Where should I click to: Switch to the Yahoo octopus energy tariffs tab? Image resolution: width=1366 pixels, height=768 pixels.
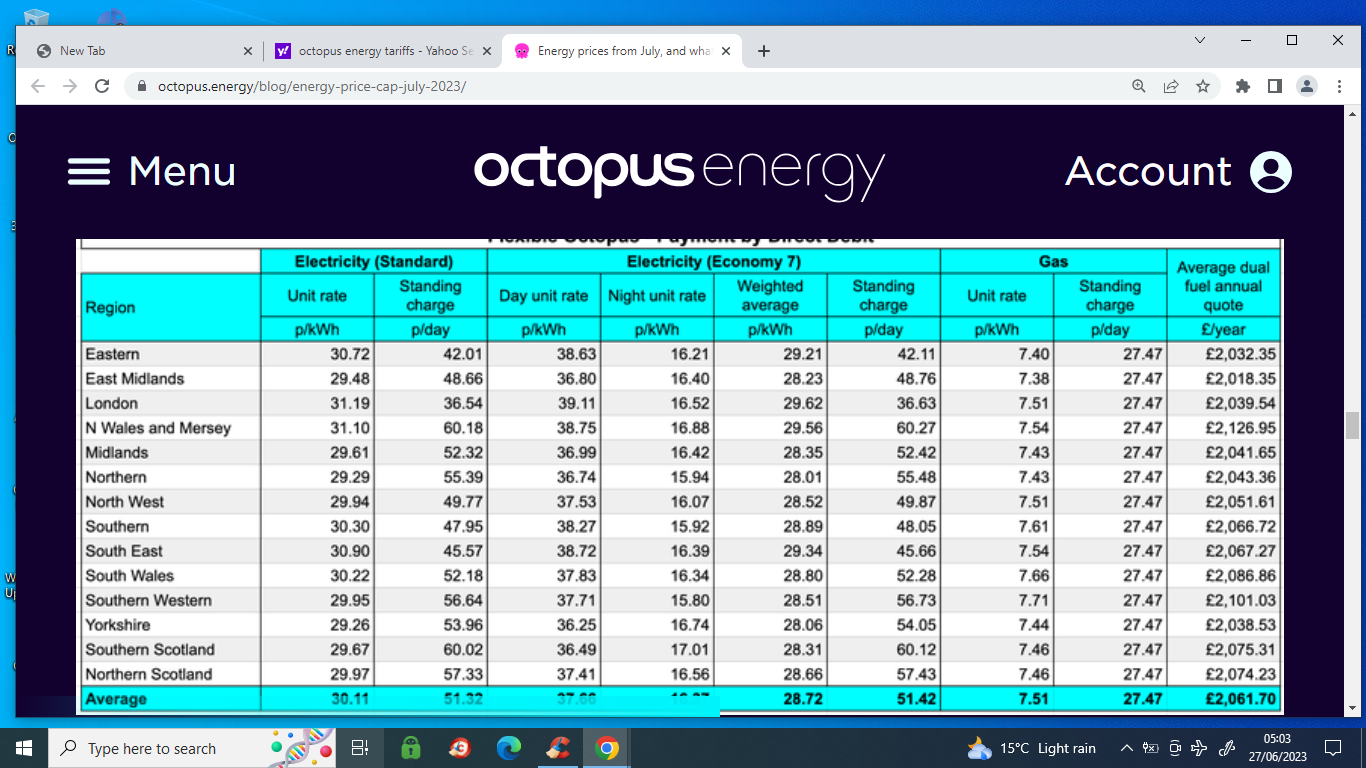381,51
